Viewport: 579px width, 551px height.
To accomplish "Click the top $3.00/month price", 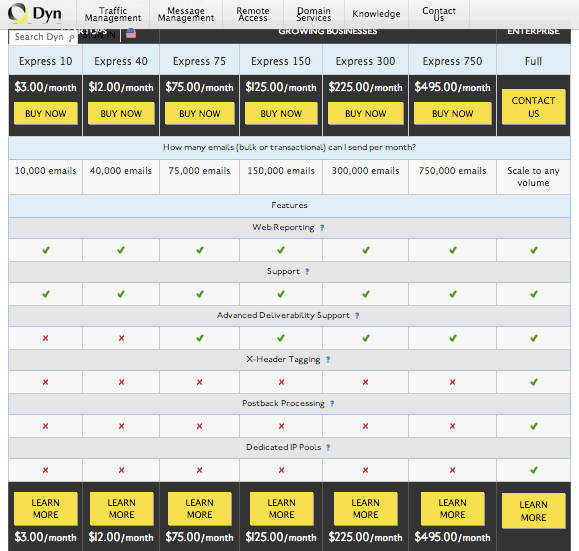I will [46, 87].
